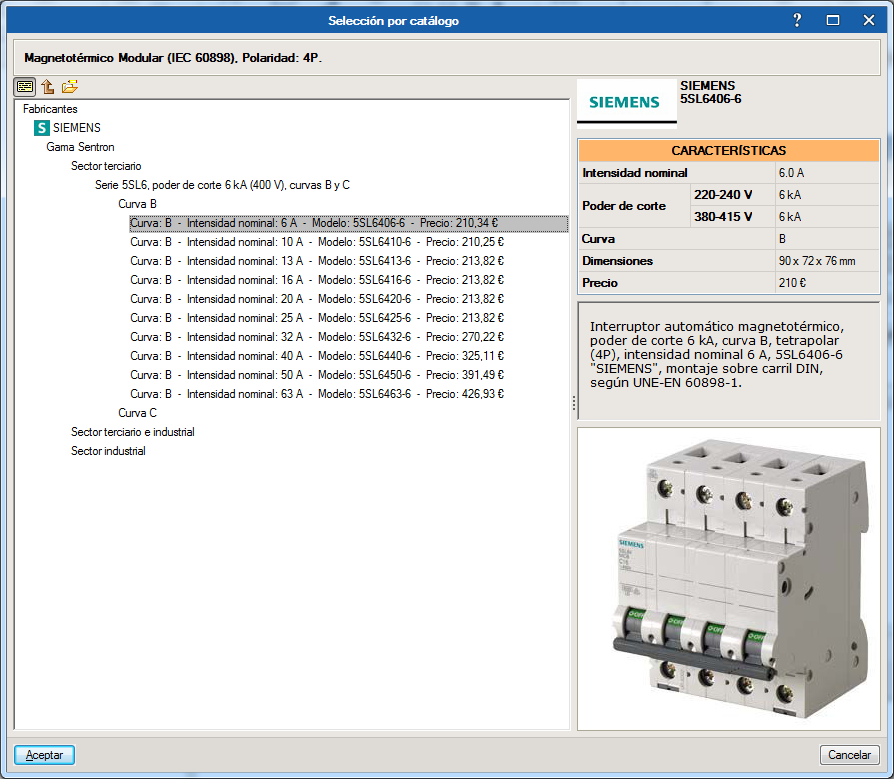Click the vertical splitter handle between panels
Viewport: 894px width, 779px height.
coord(574,404)
